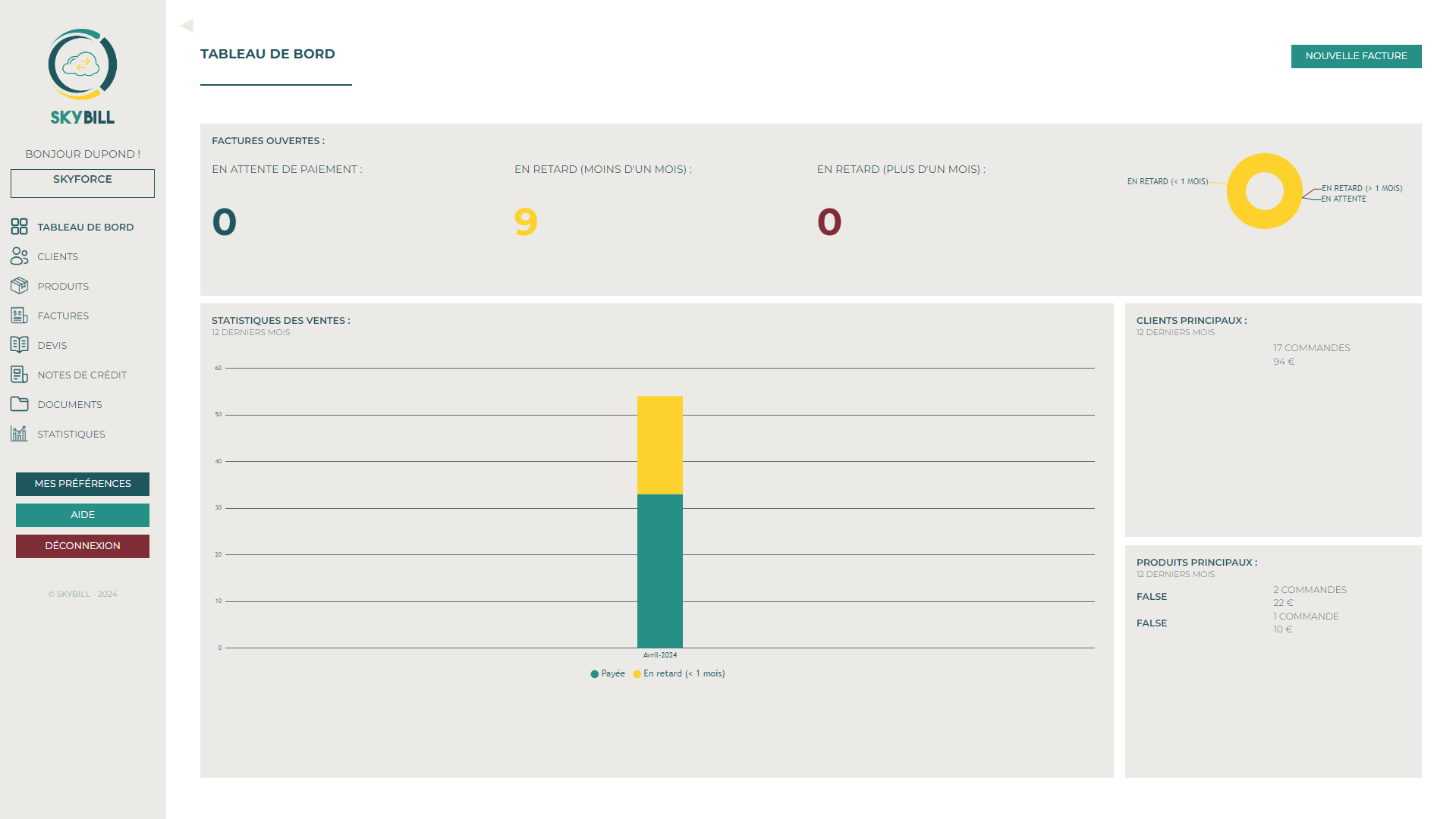Click the Produits principaux heading
This screenshot has height=819, width=1456.
click(1197, 563)
